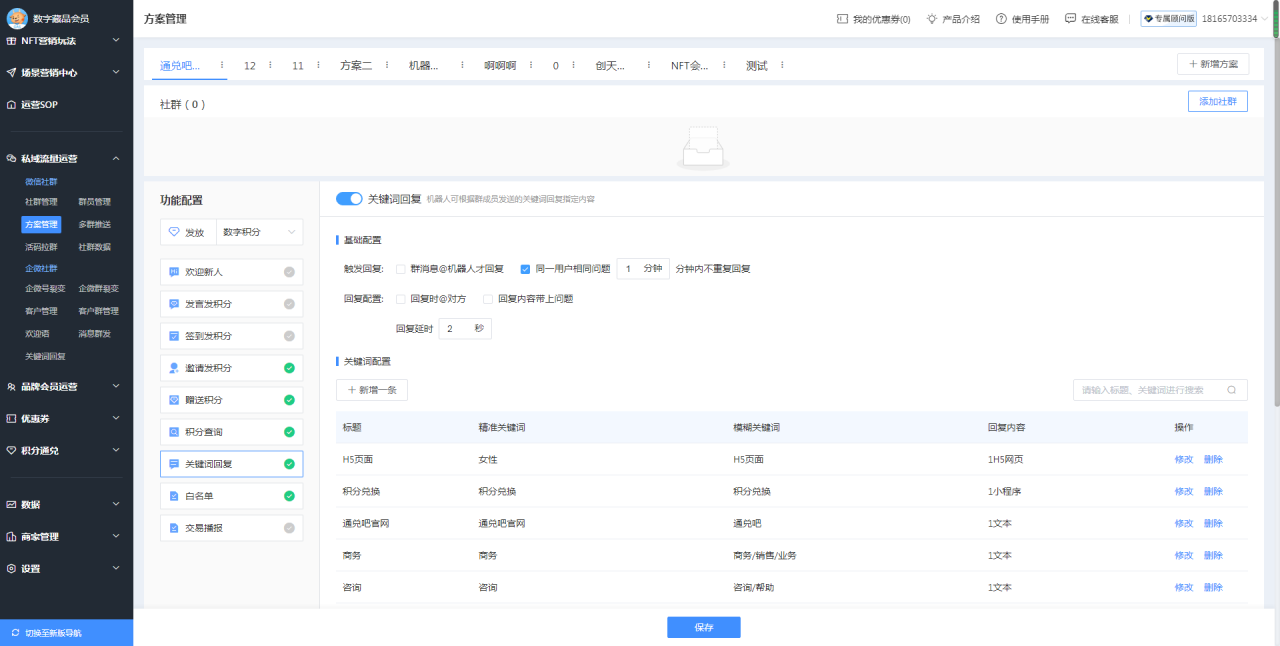Click the 欢迎新人 card icon in 功能配置
Image resolution: width=1280 pixels, height=646 pixels.
coord(176,271)
